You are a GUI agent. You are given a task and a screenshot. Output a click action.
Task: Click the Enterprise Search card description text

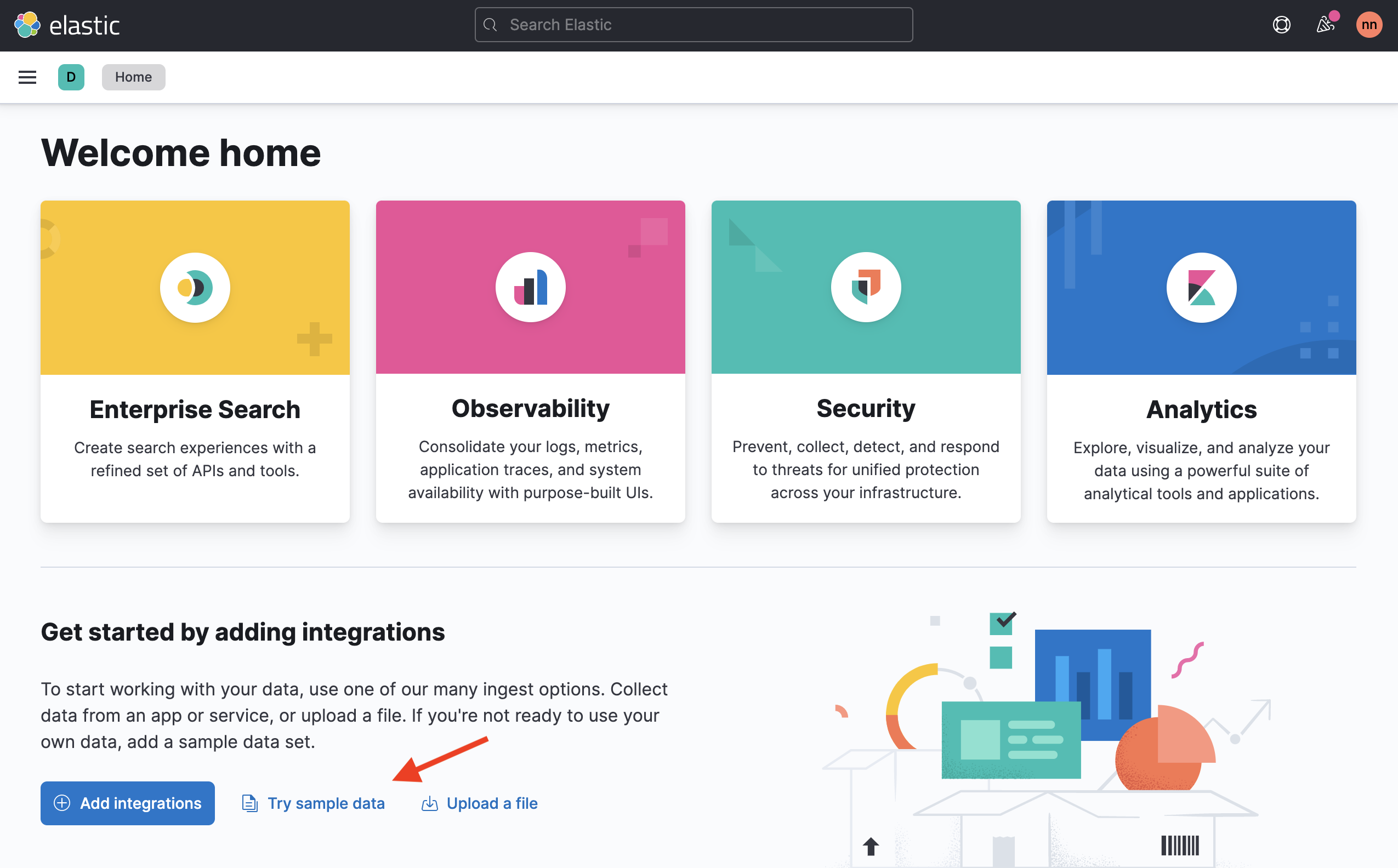(195, 459)
